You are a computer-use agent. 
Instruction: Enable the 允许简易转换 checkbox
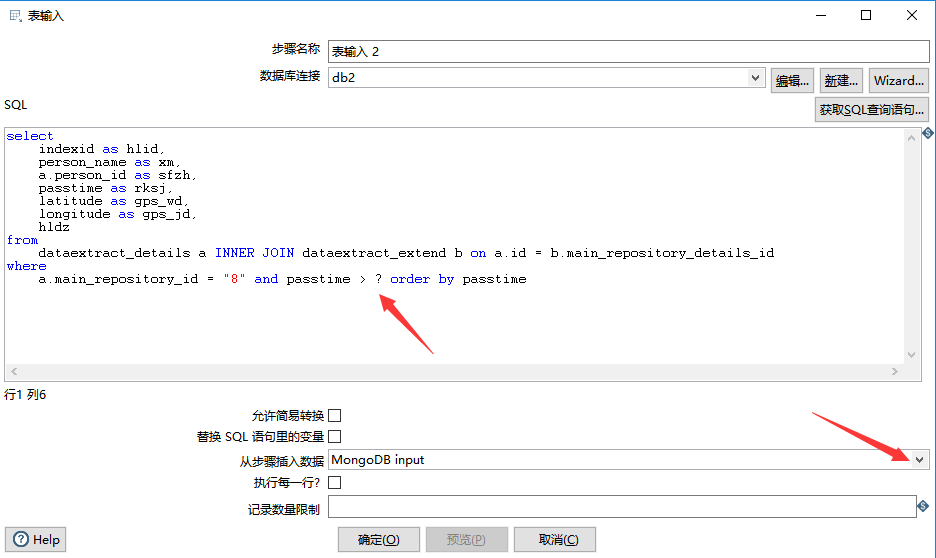335,415
